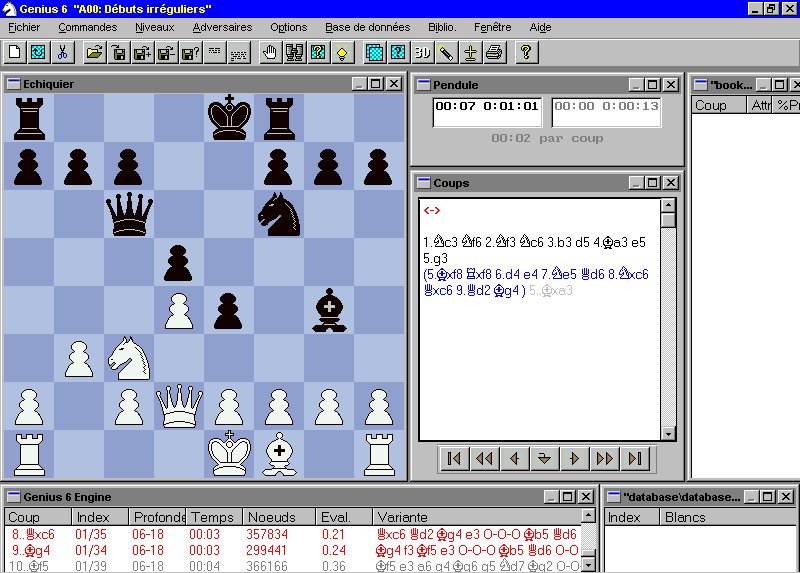Click the Coups scrollbar up arrow

point(668,205)
